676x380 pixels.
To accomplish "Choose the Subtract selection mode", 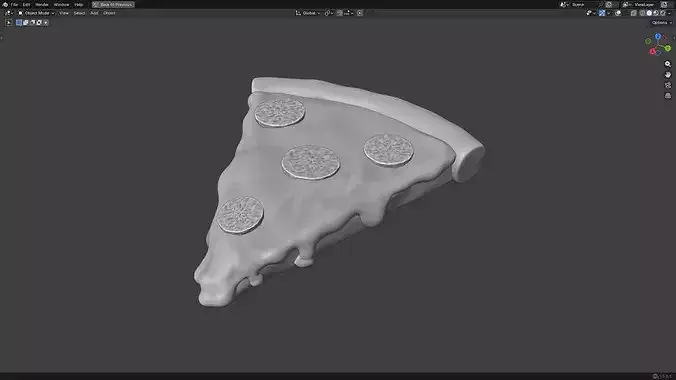I will (32, 22).
